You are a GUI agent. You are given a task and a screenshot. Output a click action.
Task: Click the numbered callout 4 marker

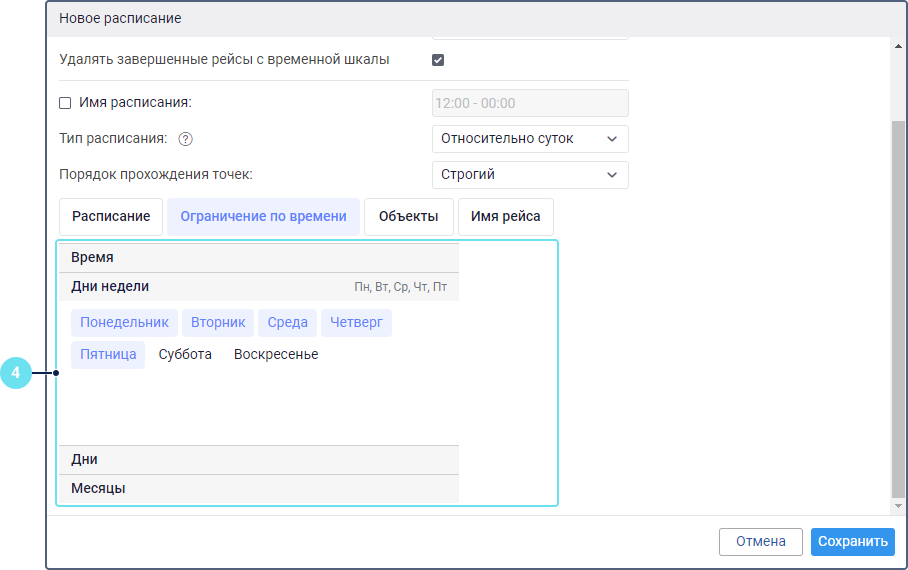(15, 374)
